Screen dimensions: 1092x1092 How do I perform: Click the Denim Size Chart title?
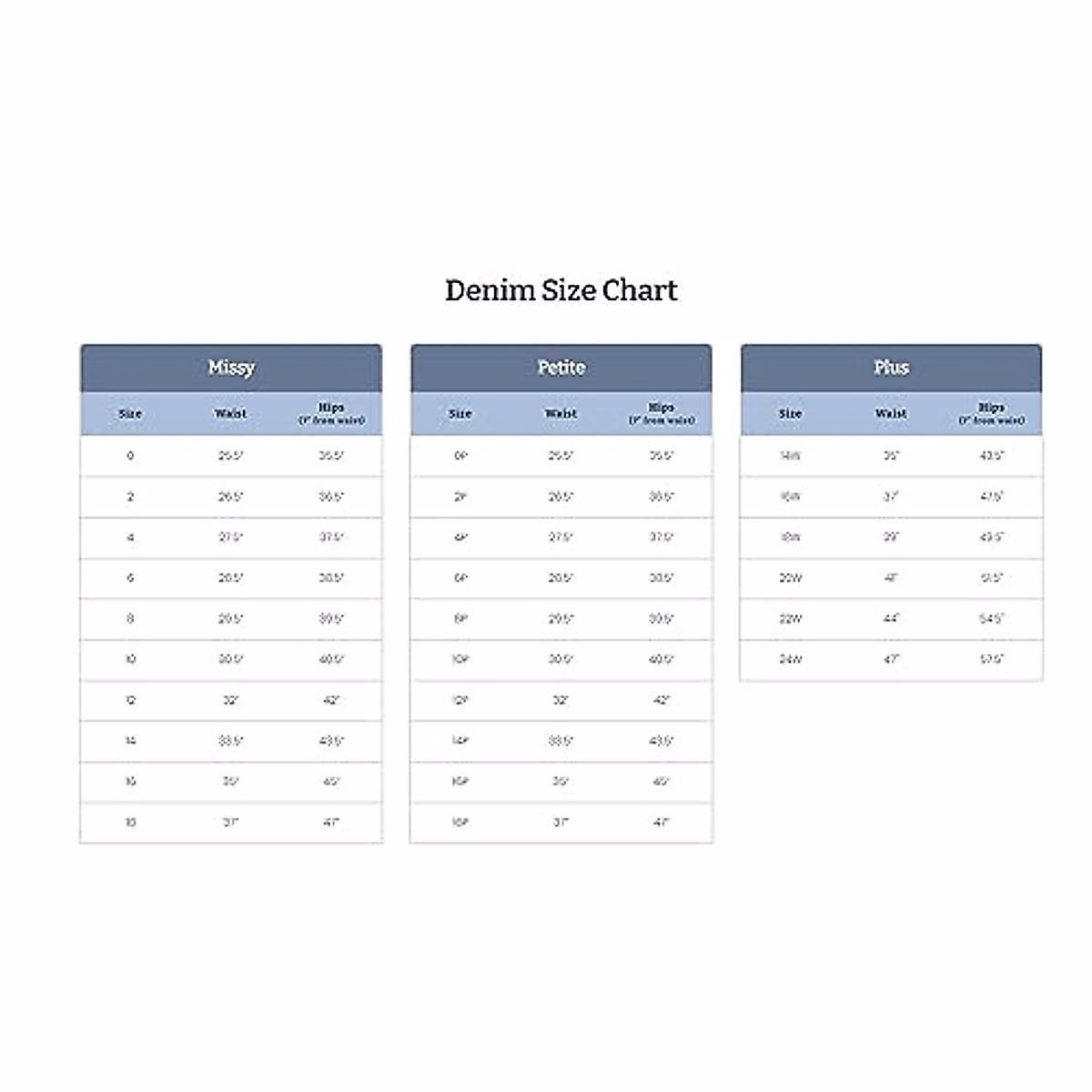(x=561, y=290)
